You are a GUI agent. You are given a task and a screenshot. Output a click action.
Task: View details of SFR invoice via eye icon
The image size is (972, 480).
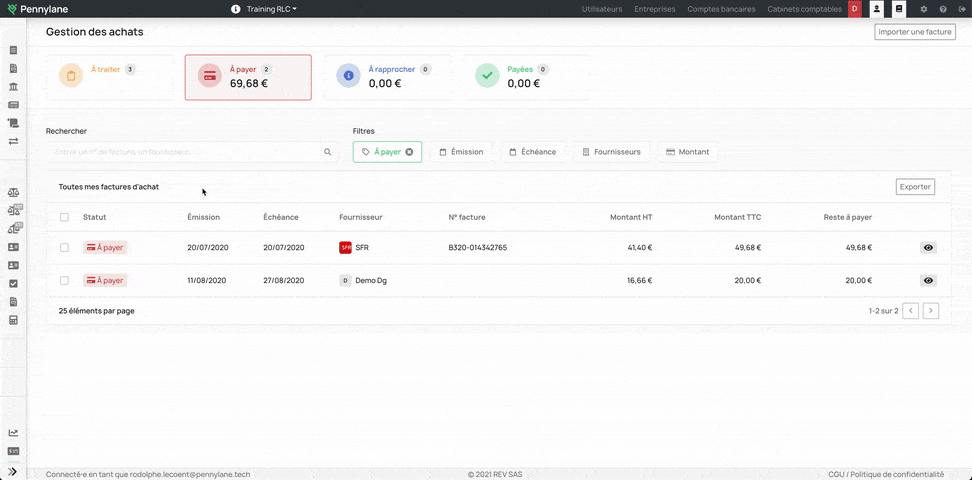[928, 248]
